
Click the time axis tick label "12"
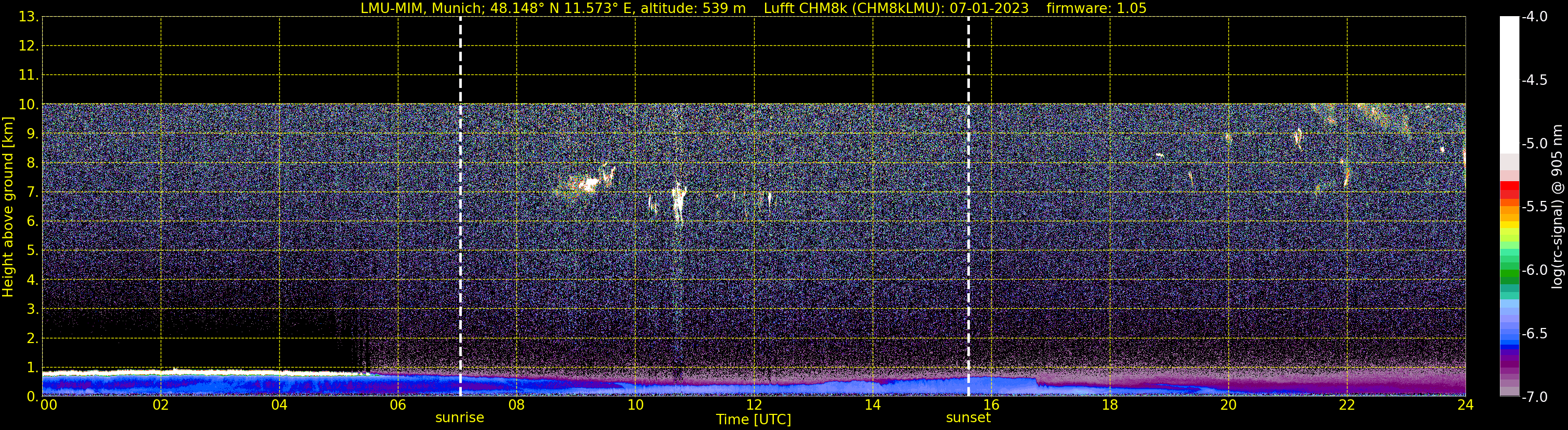(x=754, y=406)
